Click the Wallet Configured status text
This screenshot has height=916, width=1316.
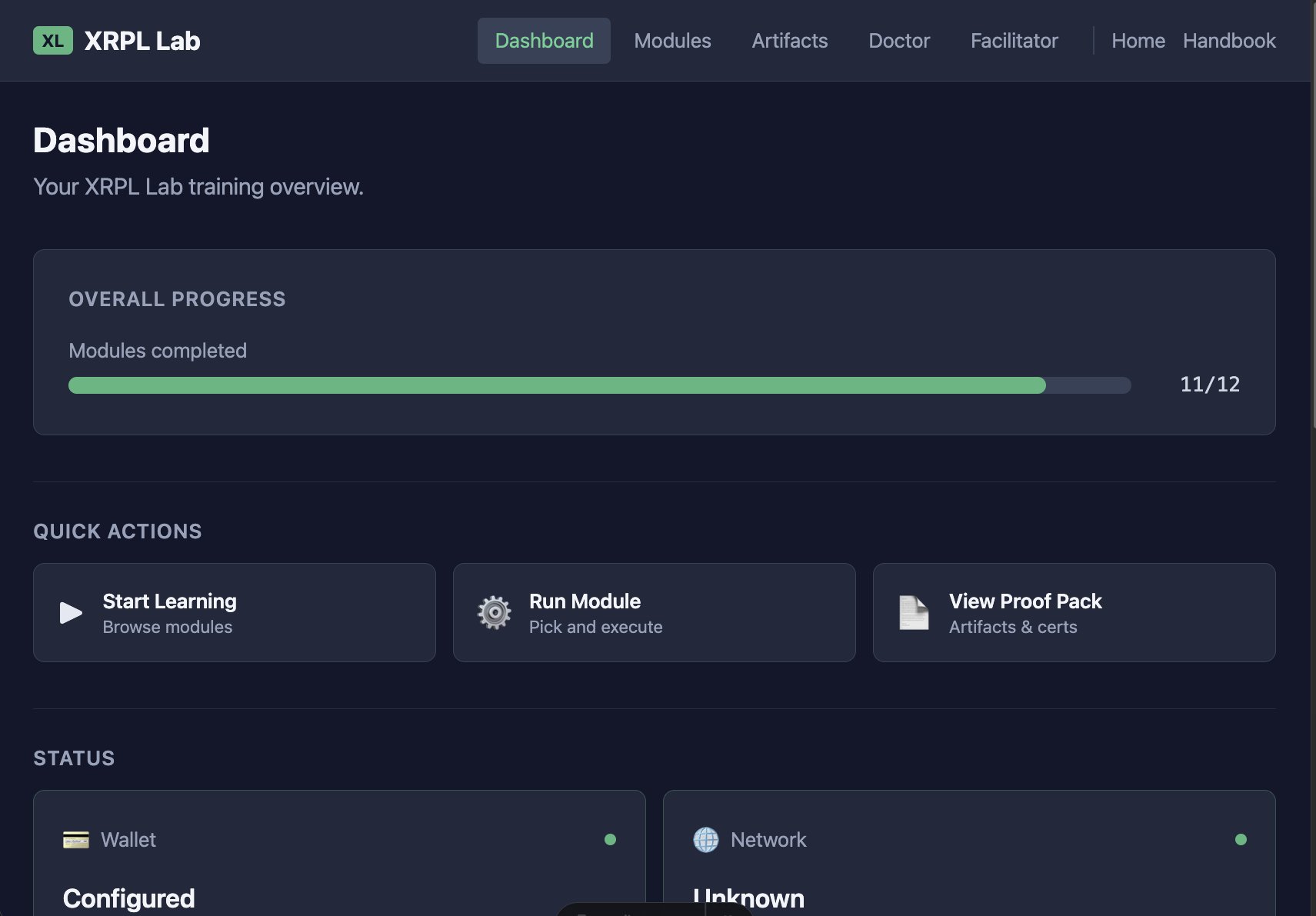(129, 898)
